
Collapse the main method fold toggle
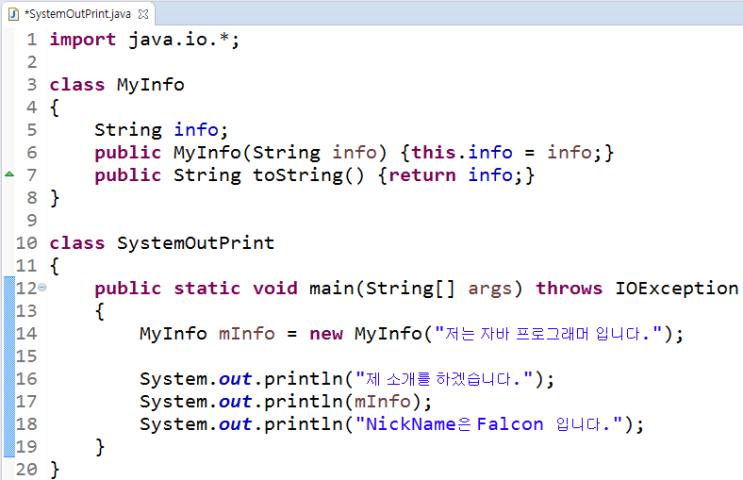coord(41,288)
